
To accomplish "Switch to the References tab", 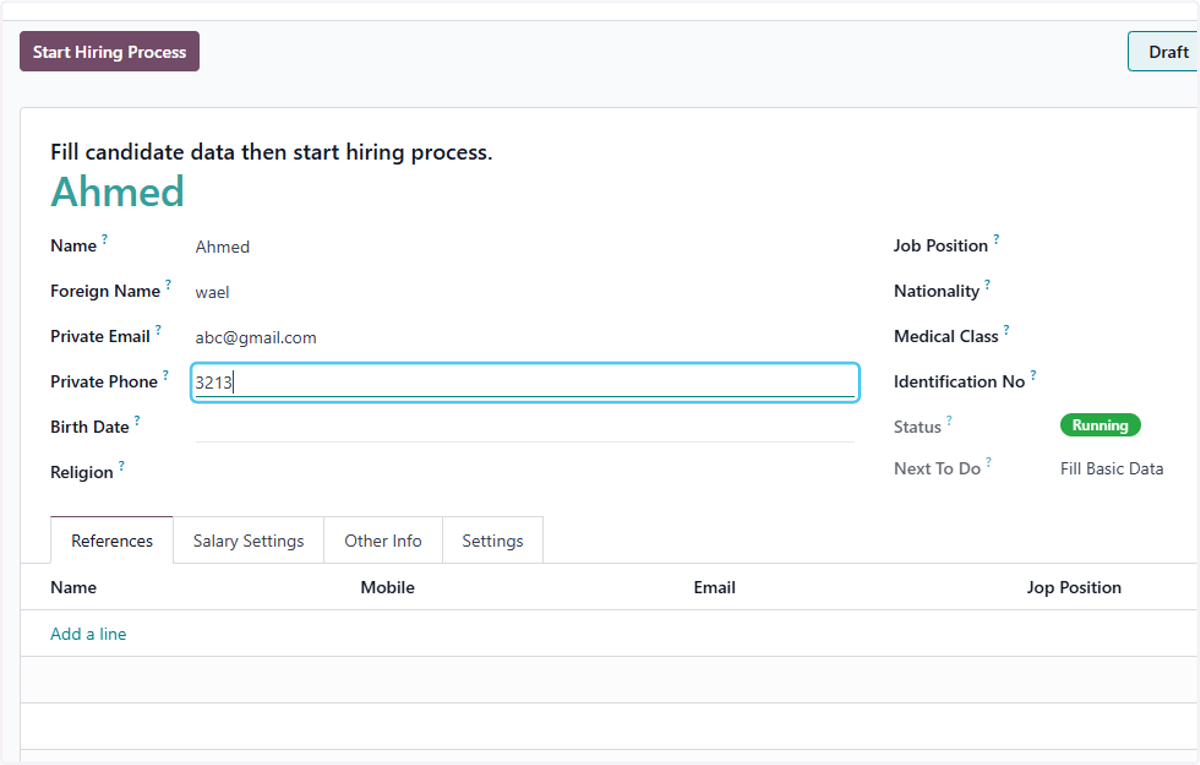I will tap(112, 541).
